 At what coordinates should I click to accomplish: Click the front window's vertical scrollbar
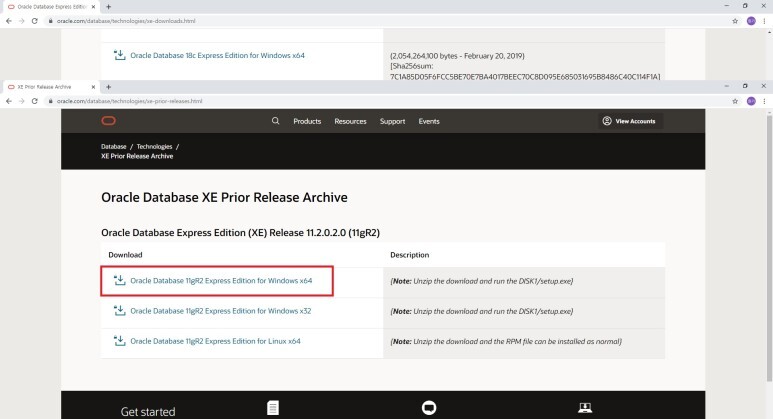point(769,246)
